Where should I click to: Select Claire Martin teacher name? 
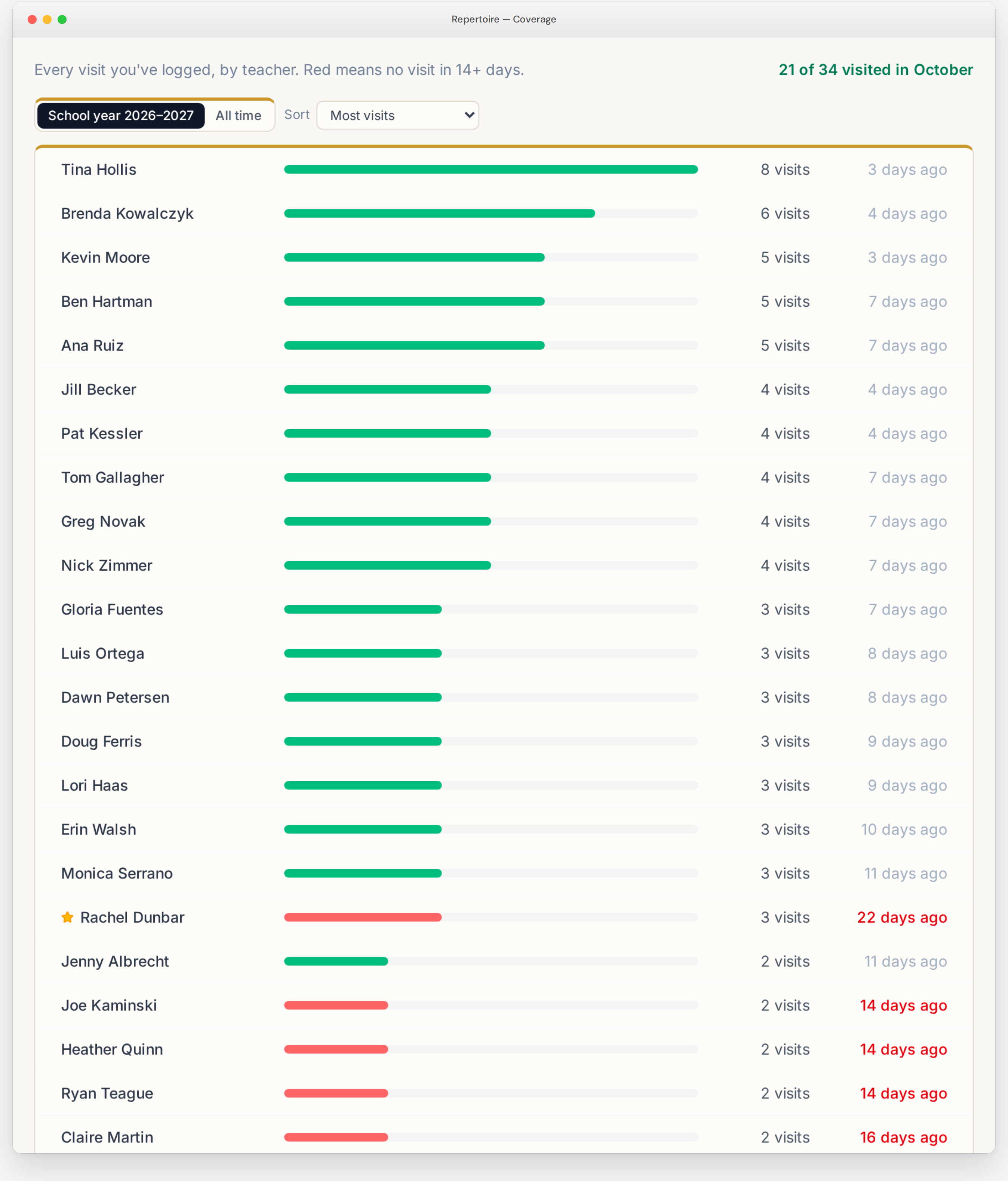pos(107,1137)
